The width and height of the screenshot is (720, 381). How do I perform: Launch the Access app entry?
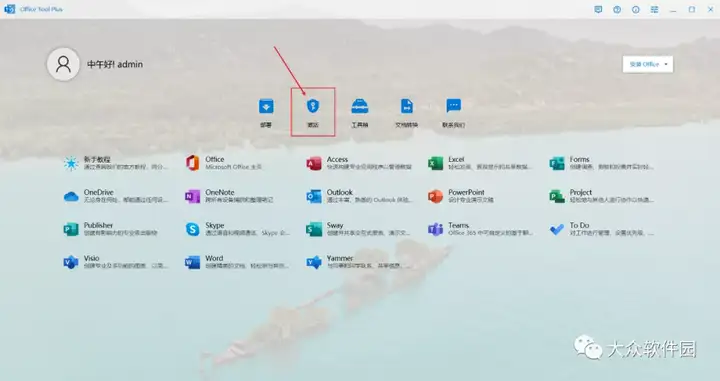click(359, 163)
